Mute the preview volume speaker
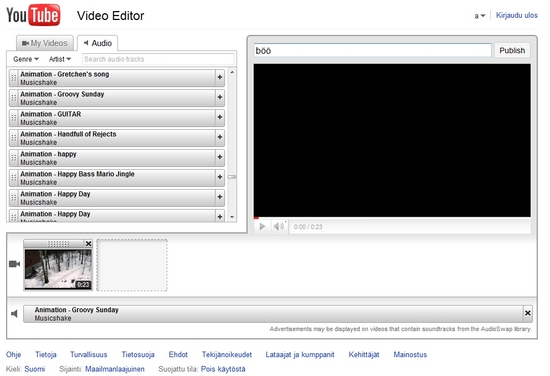The width and height of the screenshot is (550, 376). pos(279,227)
